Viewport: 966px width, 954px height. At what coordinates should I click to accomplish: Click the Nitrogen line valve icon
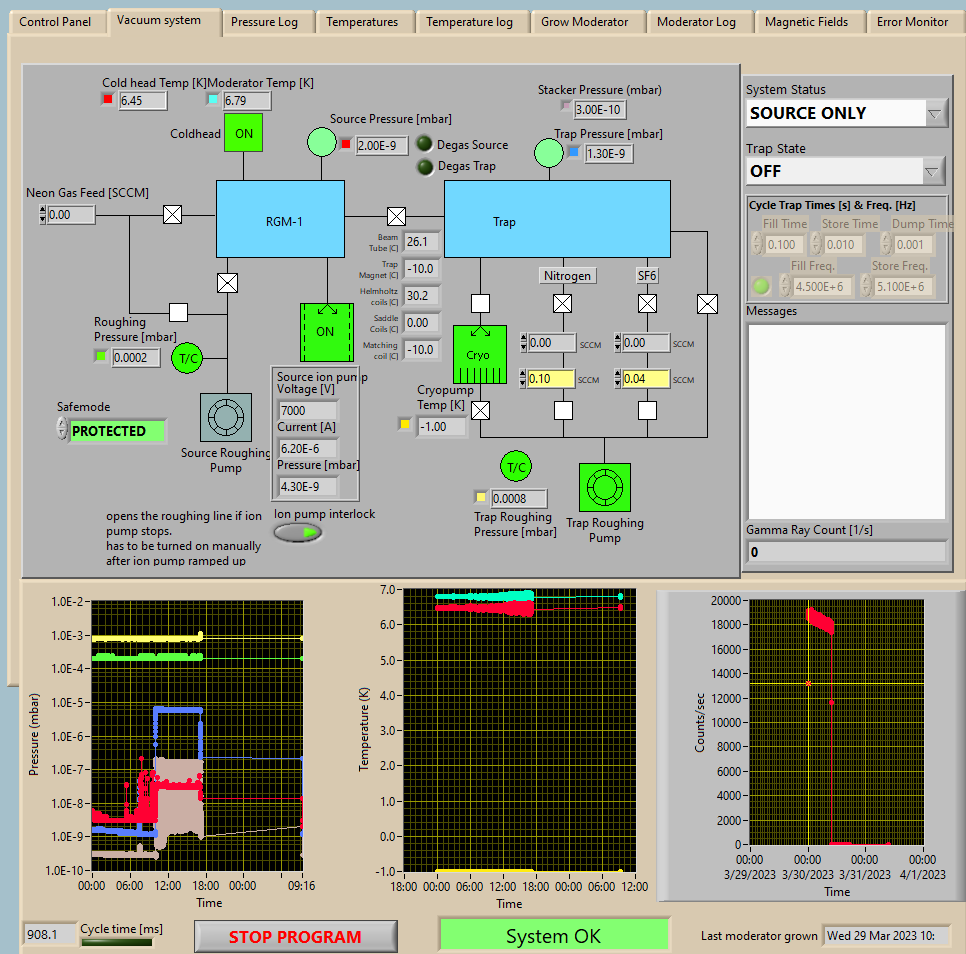click(x=563, y=303)
